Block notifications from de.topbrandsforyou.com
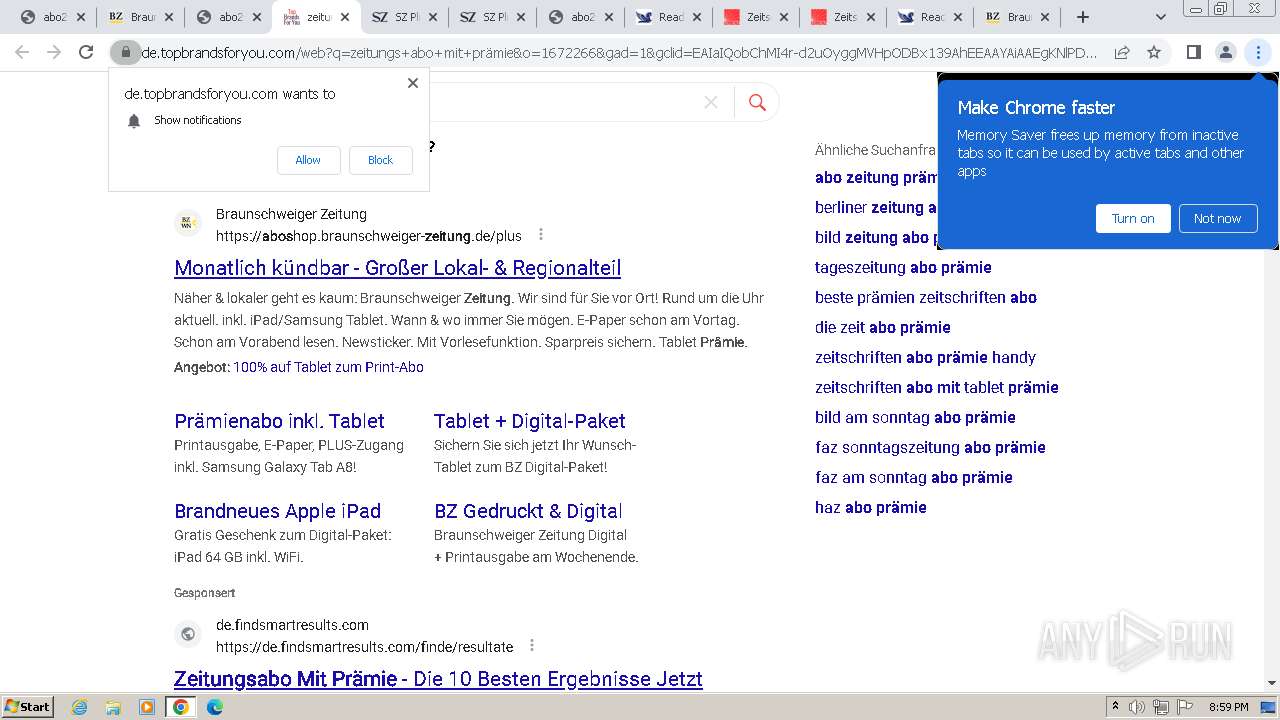 (x=380, y=160)
